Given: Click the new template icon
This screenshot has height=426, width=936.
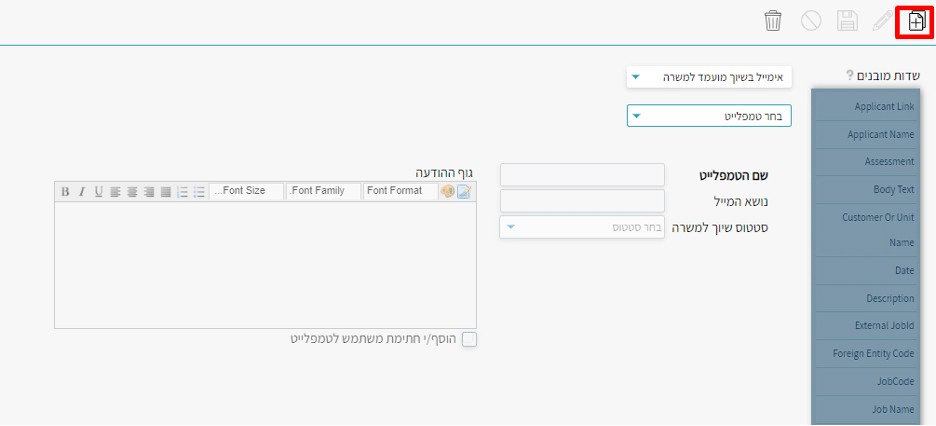Looking at the screenshot, I should click(915, 21).
